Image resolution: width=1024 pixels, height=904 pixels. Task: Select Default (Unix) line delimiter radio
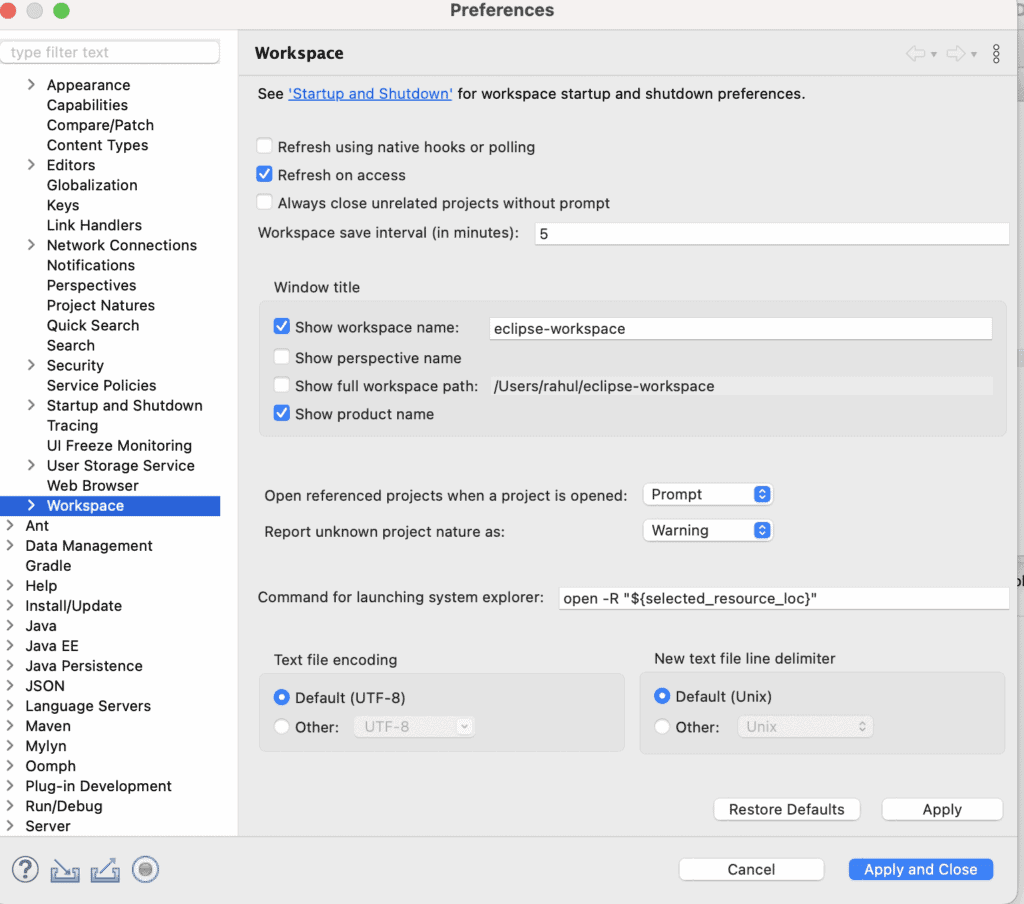coord(662,696)
